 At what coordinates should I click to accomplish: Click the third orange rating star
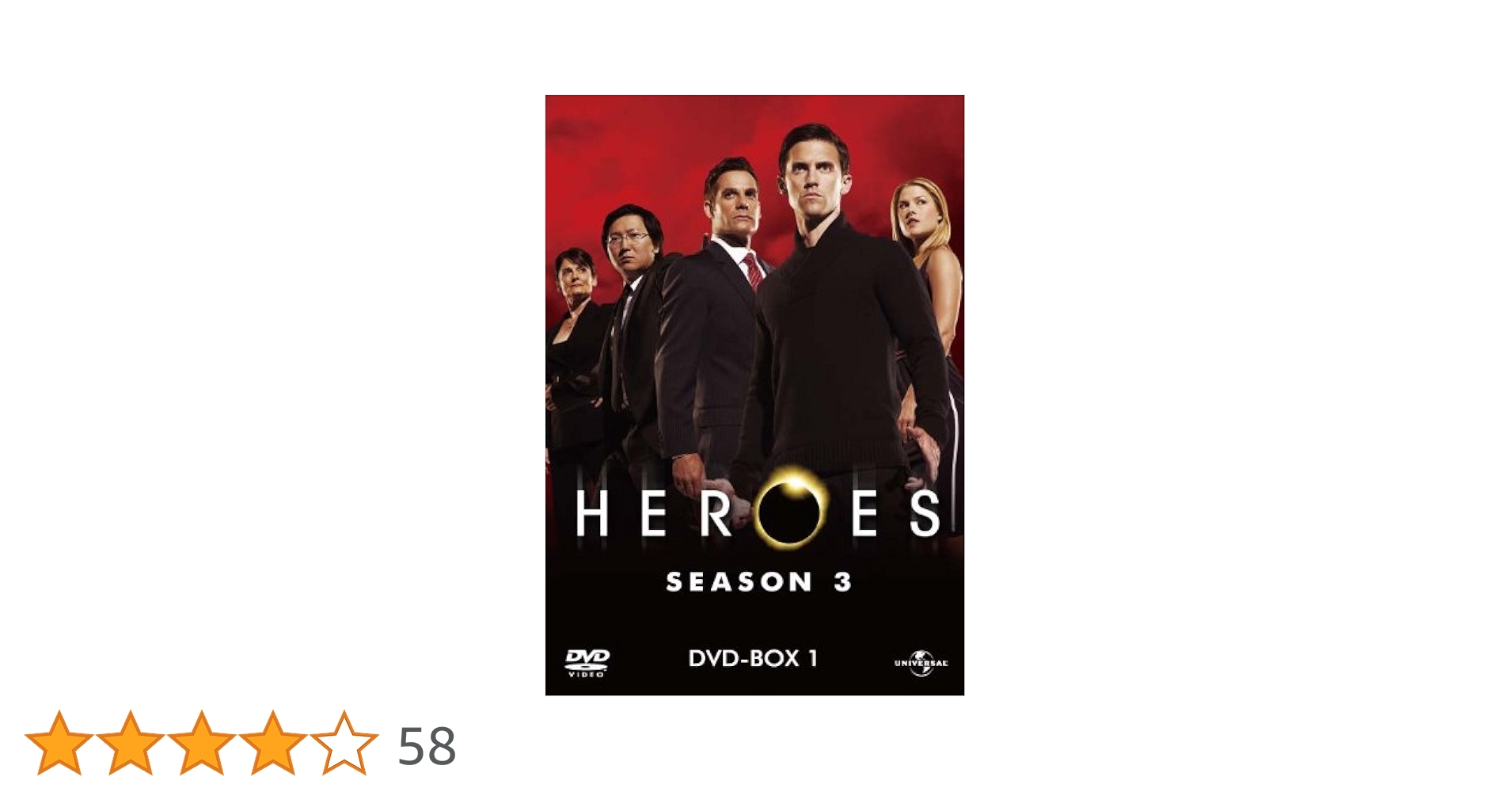[x=201, y=743]
